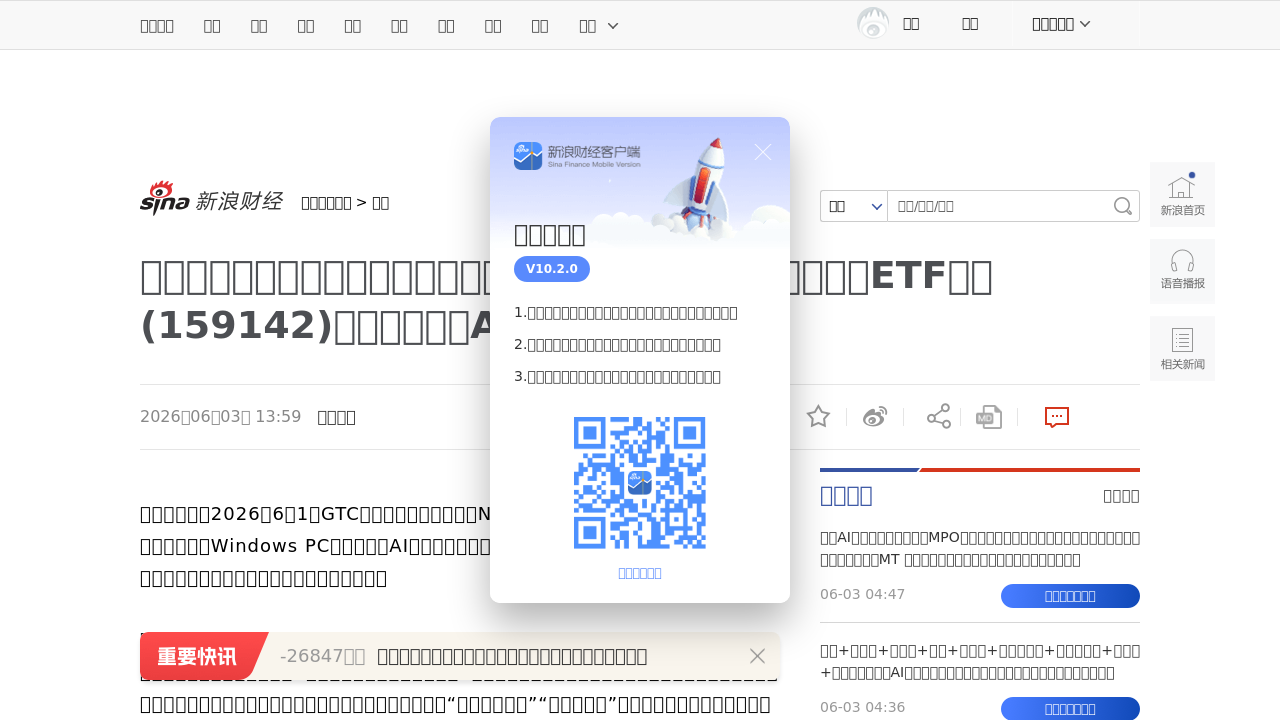
Task: Click blue button beside 06-03 04:47
Action: pos(1070,596)
